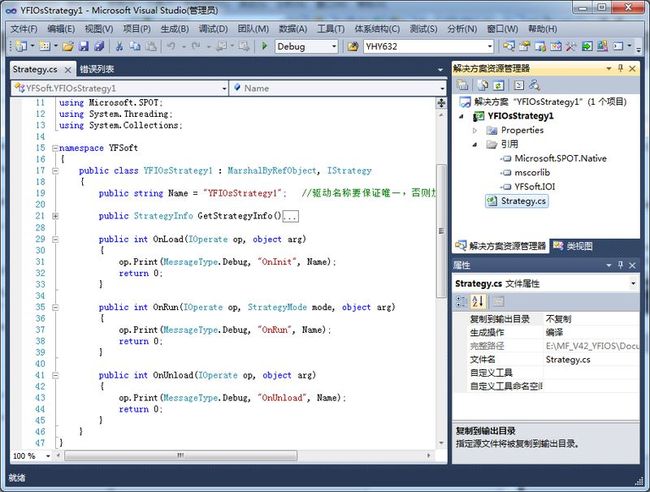Screen dimensions: 650x492
Task: Select the 解决方案资源管理器 bottom tab
Action: (x=501, y=246)
